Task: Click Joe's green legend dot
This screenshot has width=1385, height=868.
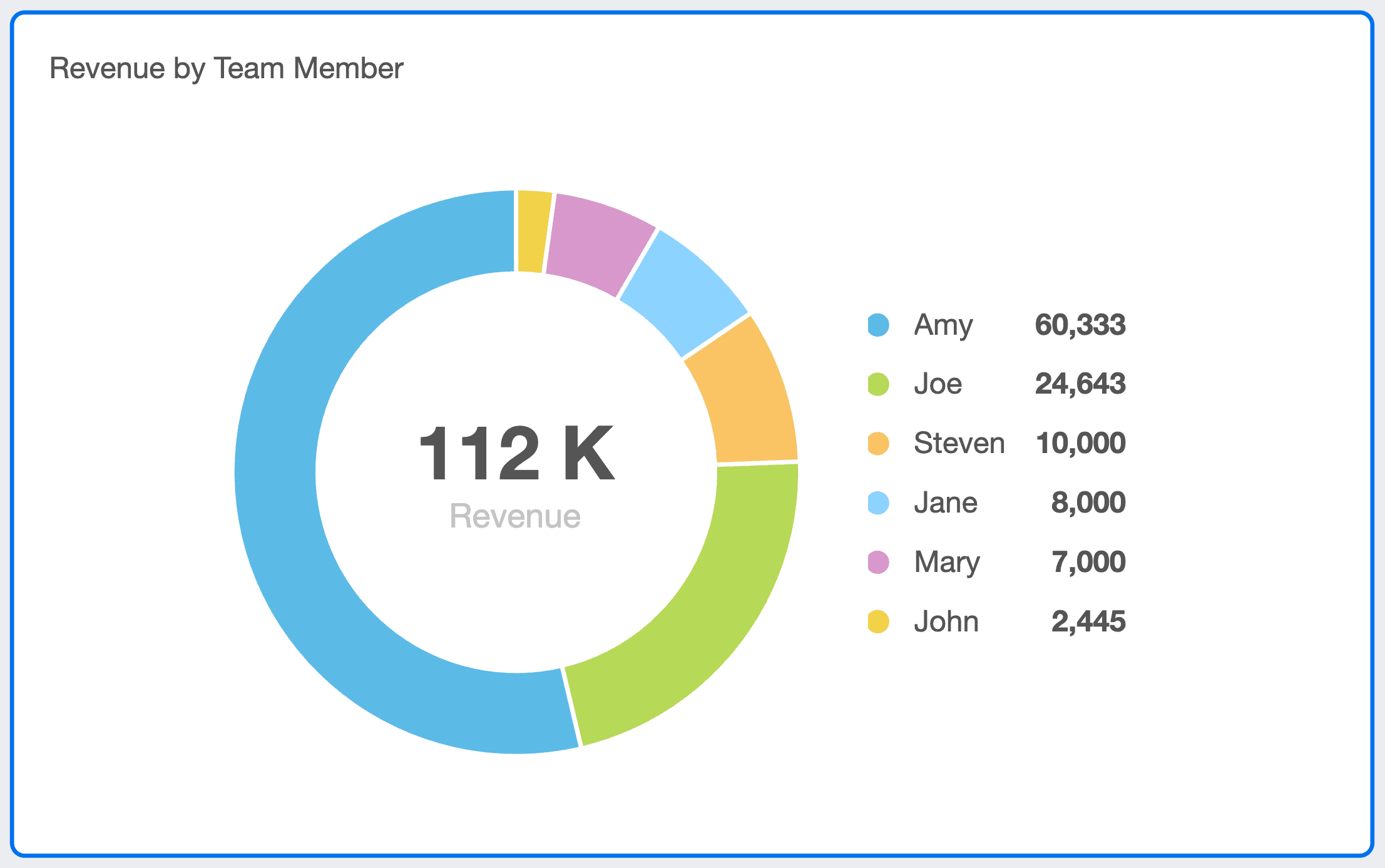Action: coord(878,384)
